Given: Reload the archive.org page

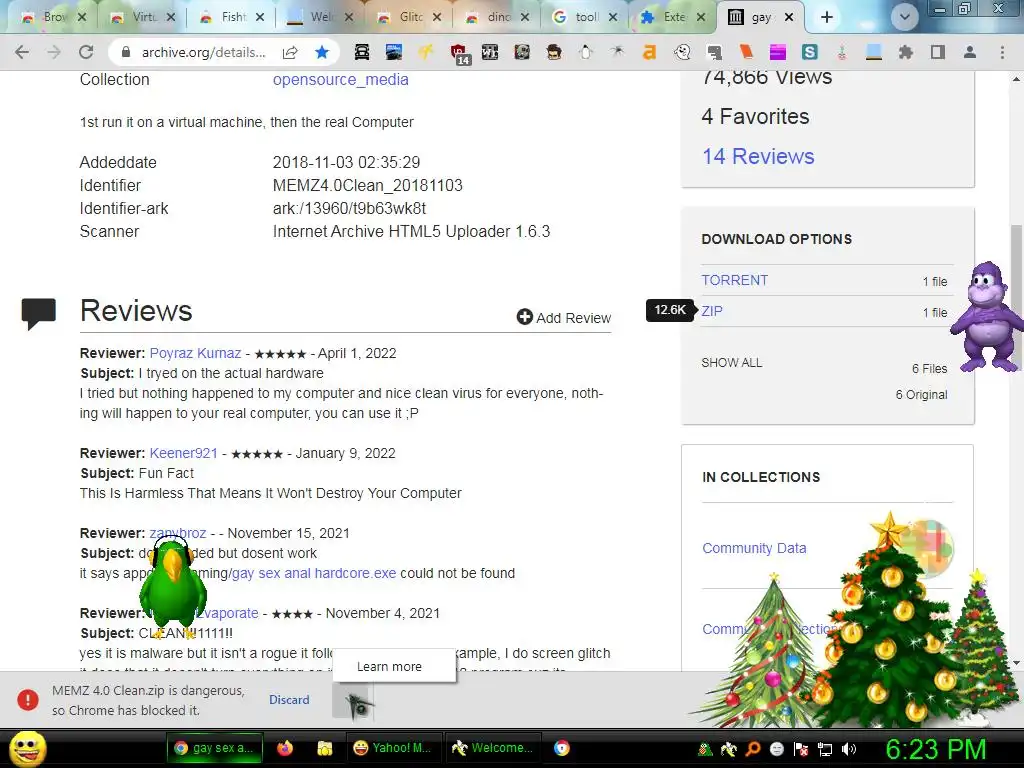Looking at the screenshot, I should point(86,52).
